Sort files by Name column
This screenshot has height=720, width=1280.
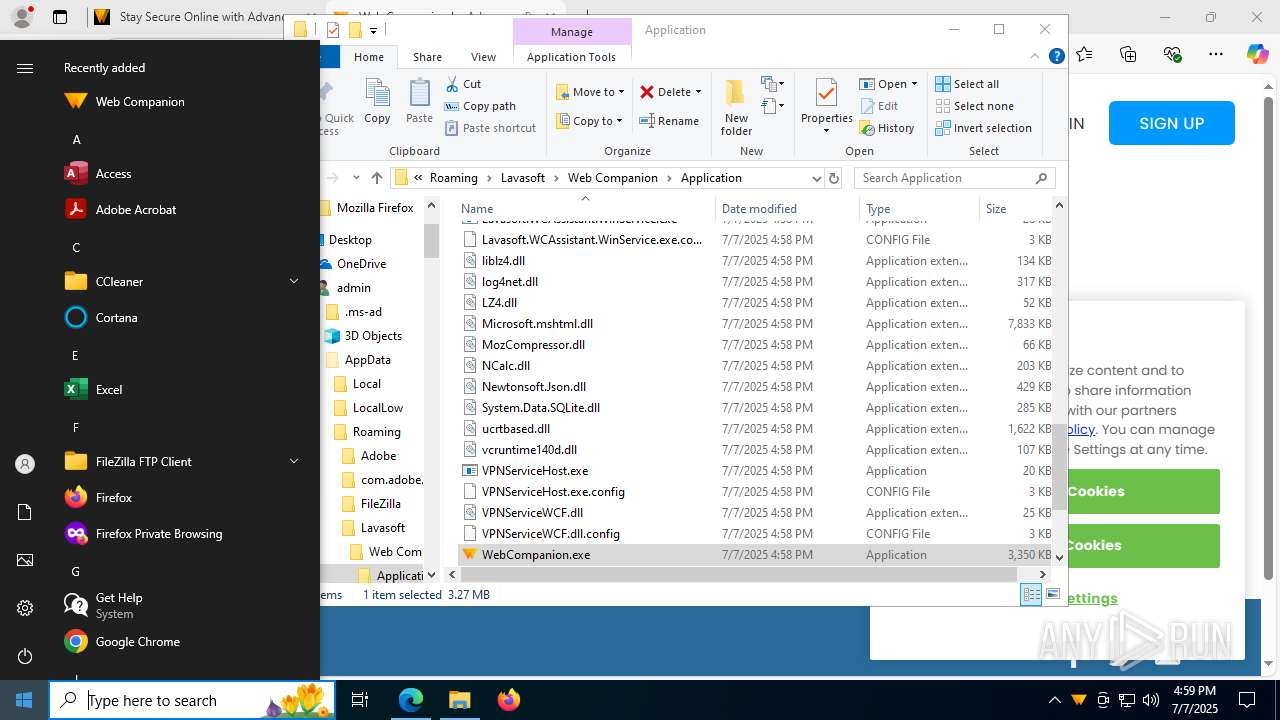point(585,208)
